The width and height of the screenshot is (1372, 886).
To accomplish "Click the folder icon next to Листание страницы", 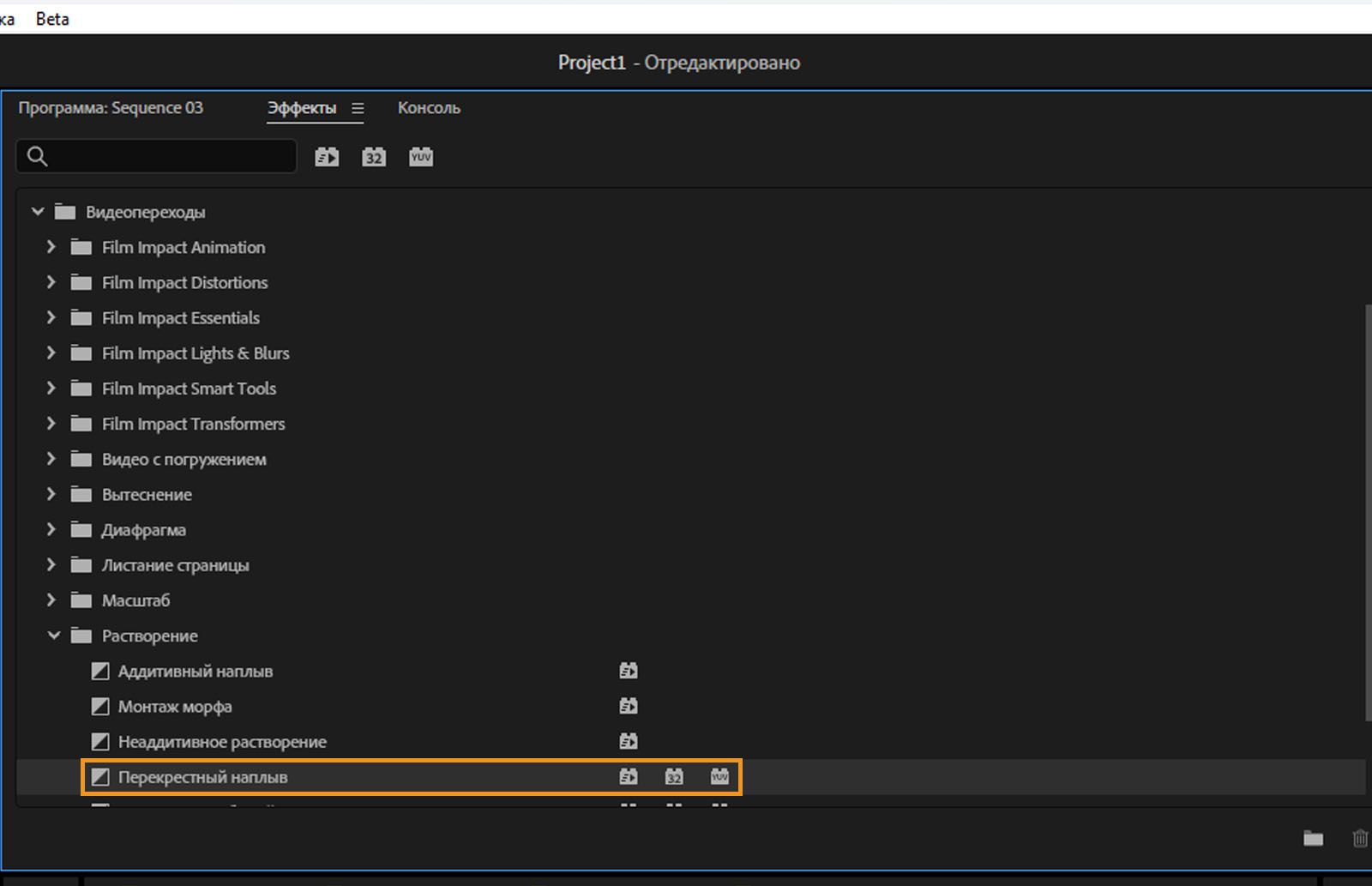I will (x=81, y=565).
